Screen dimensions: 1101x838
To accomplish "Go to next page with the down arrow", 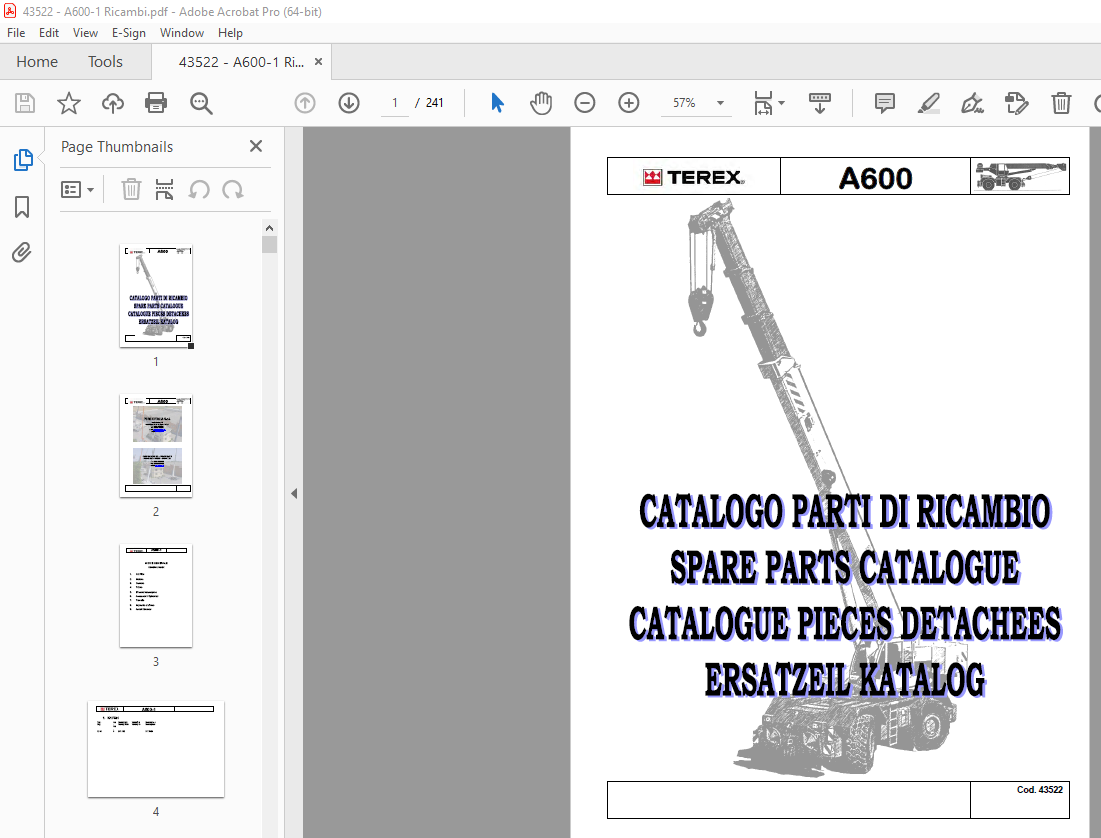I will point(349,103).
